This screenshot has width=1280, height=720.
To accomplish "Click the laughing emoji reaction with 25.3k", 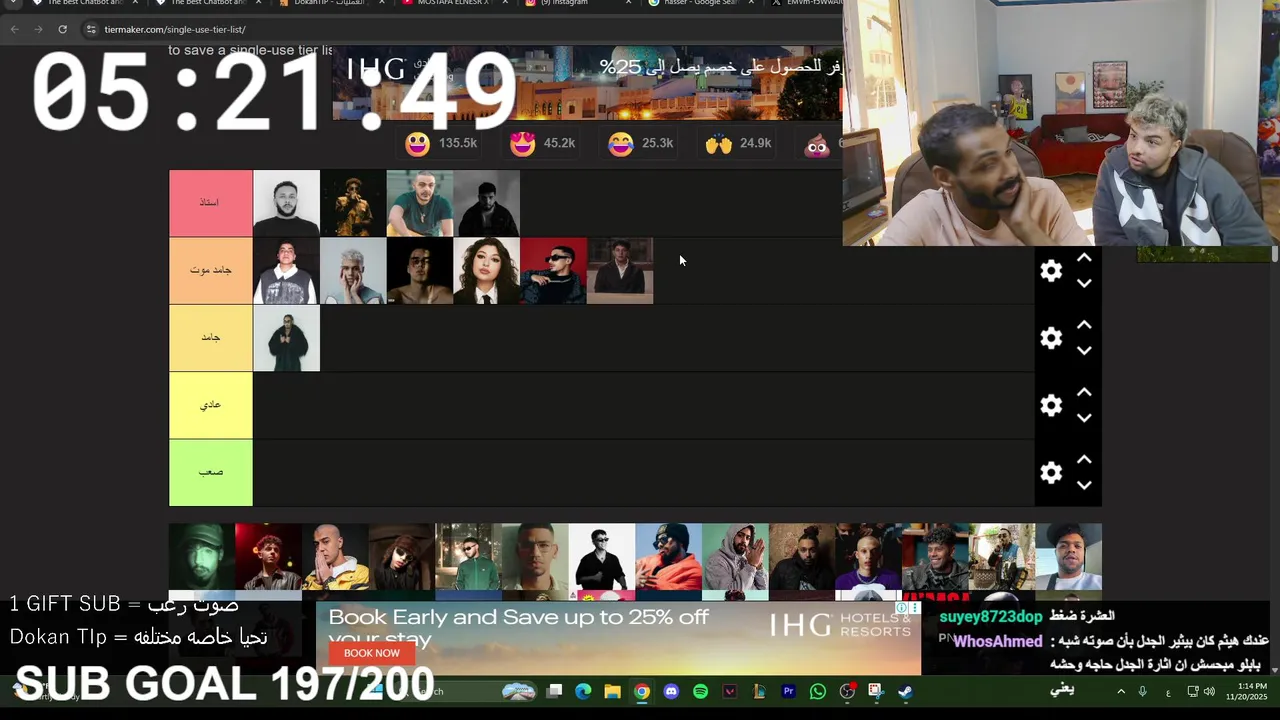I will (x=621, y=144).
